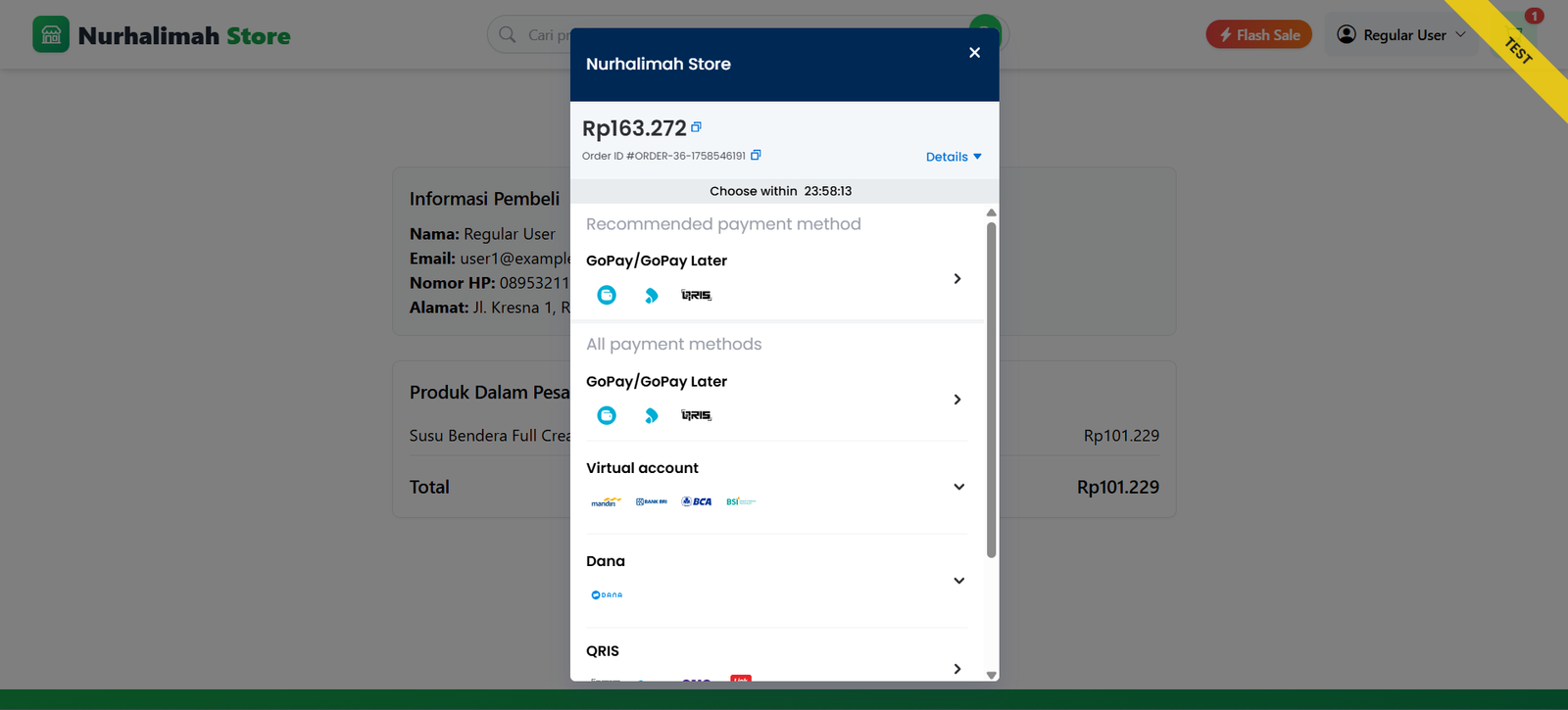Image resolution: width=1568 pixels, height=710 pixels.
Task: Expand the order Details dropdown
Action: pyautogui.click(x=953, y=157)
